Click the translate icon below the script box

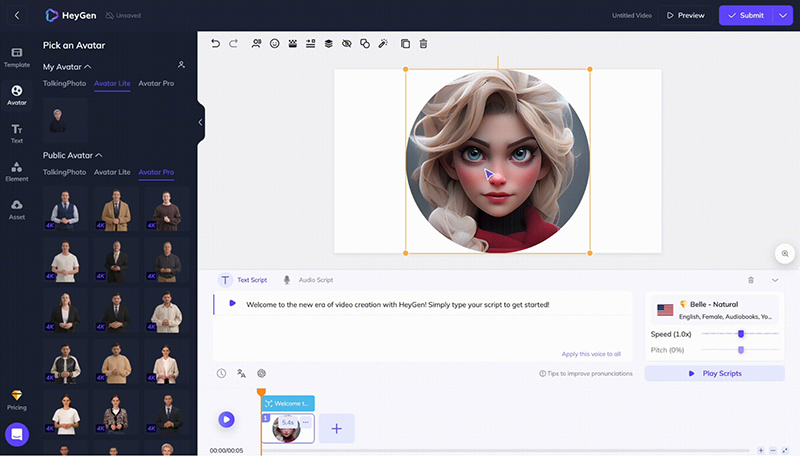[241, 373]
